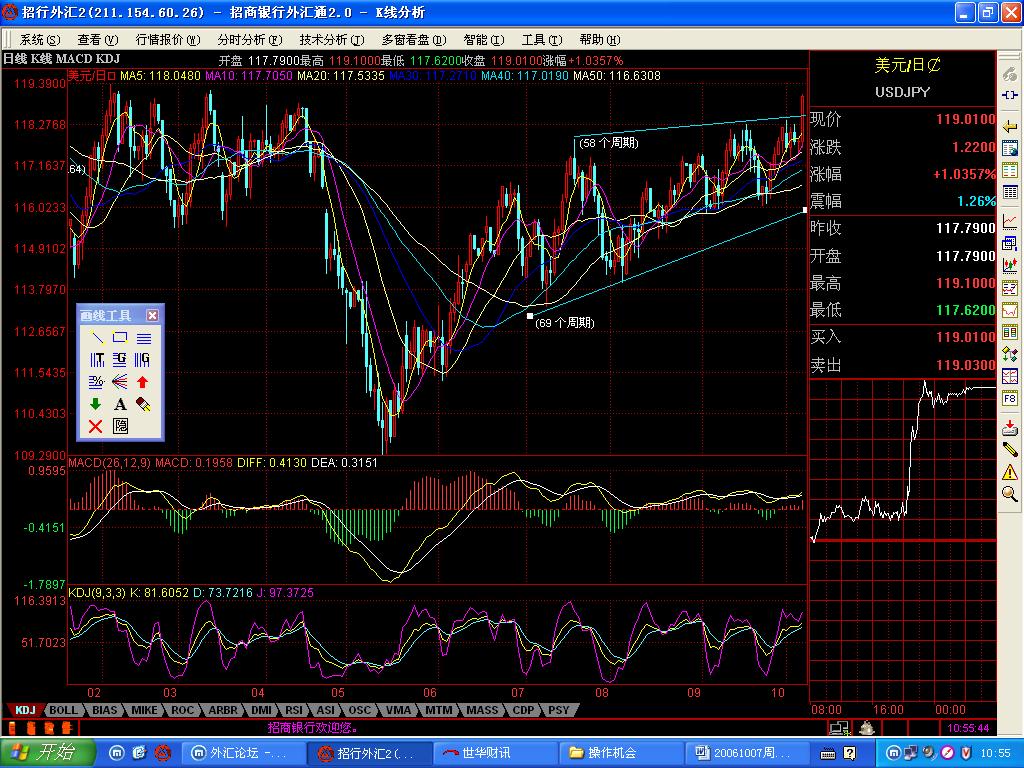Pick the green down arrow marker tool

97,404
